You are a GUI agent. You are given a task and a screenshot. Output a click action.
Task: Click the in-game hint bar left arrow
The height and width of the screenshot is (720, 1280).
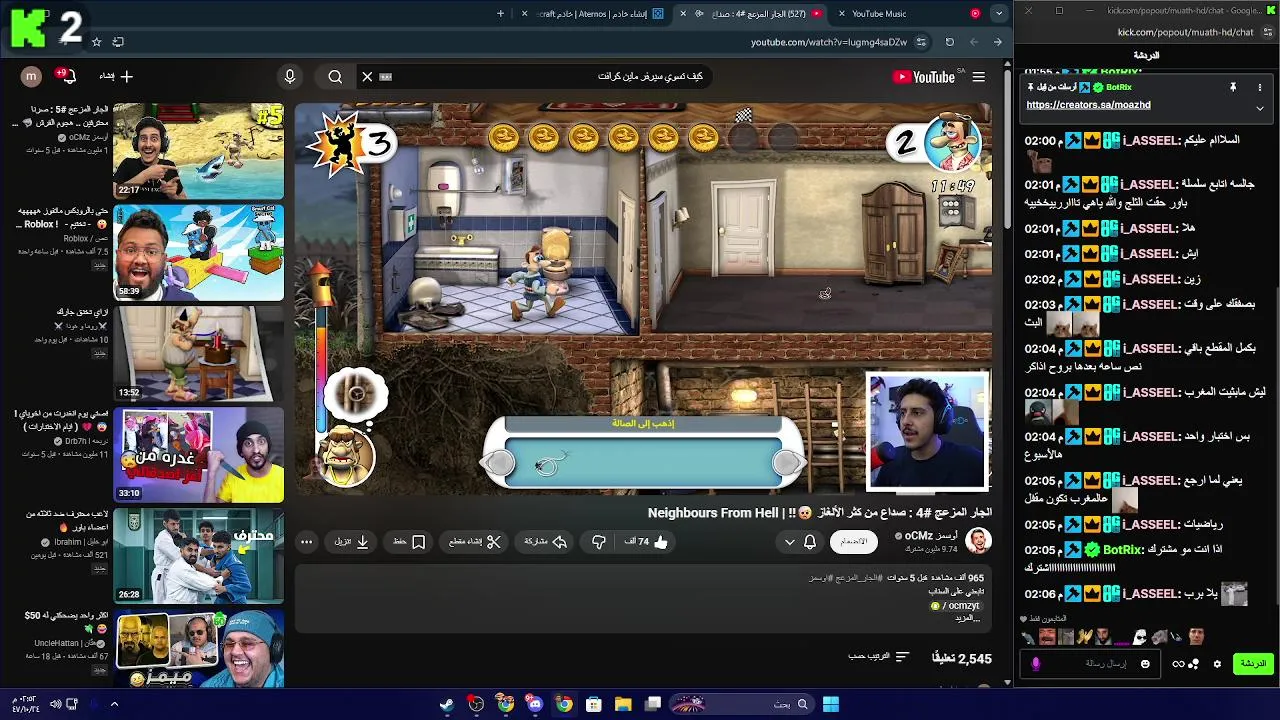pyautogui.click(x=498, y=463)
